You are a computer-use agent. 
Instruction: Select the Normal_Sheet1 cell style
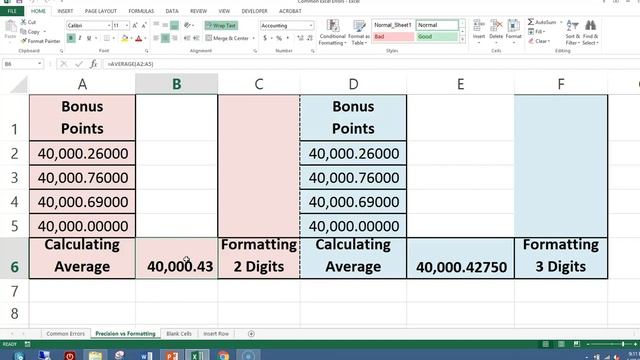393,25
